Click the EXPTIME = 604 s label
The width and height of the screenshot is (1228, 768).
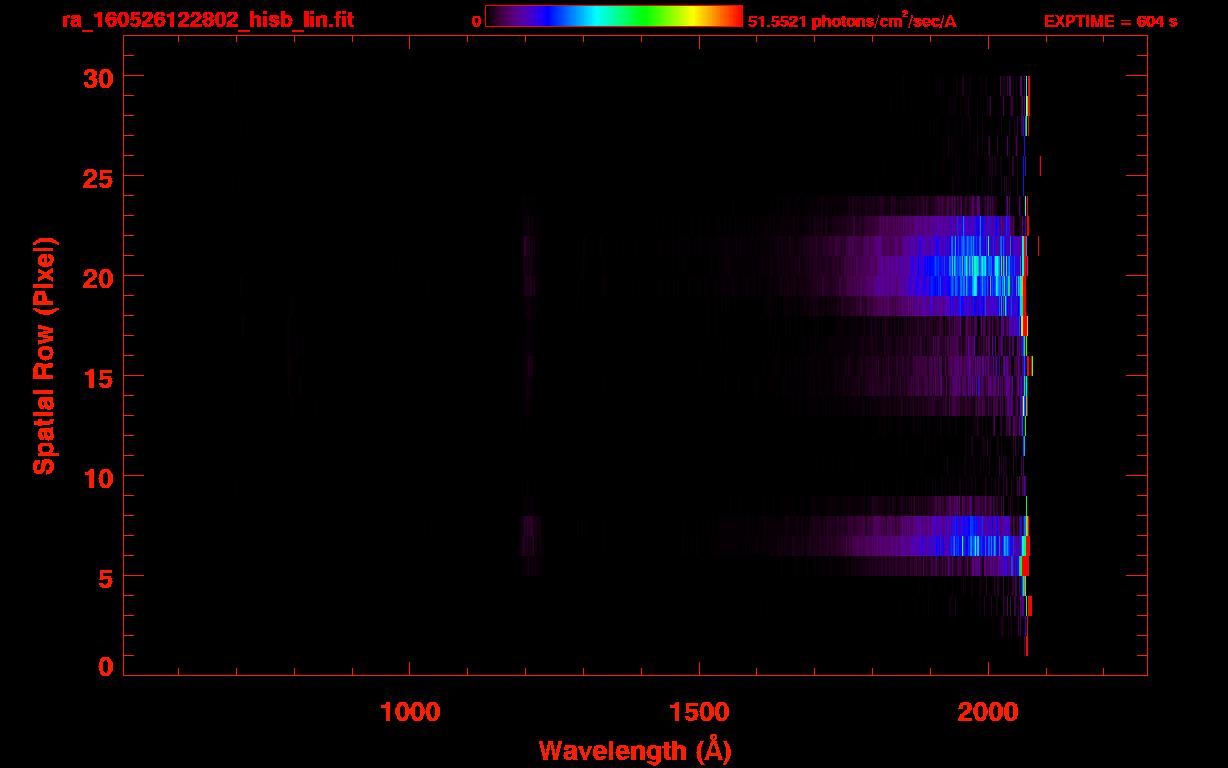pyautogui.click(x=1110, y=21)
